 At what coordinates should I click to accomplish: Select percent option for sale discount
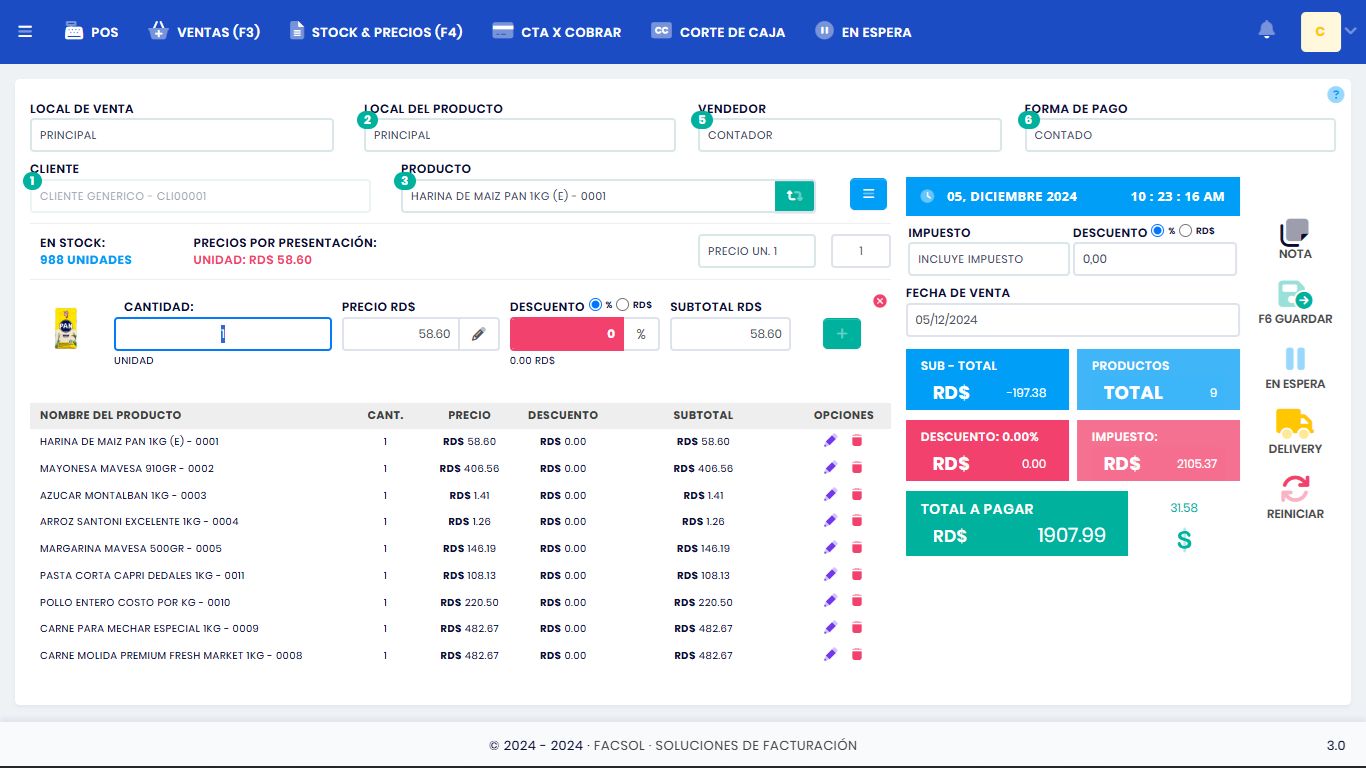1158,231
